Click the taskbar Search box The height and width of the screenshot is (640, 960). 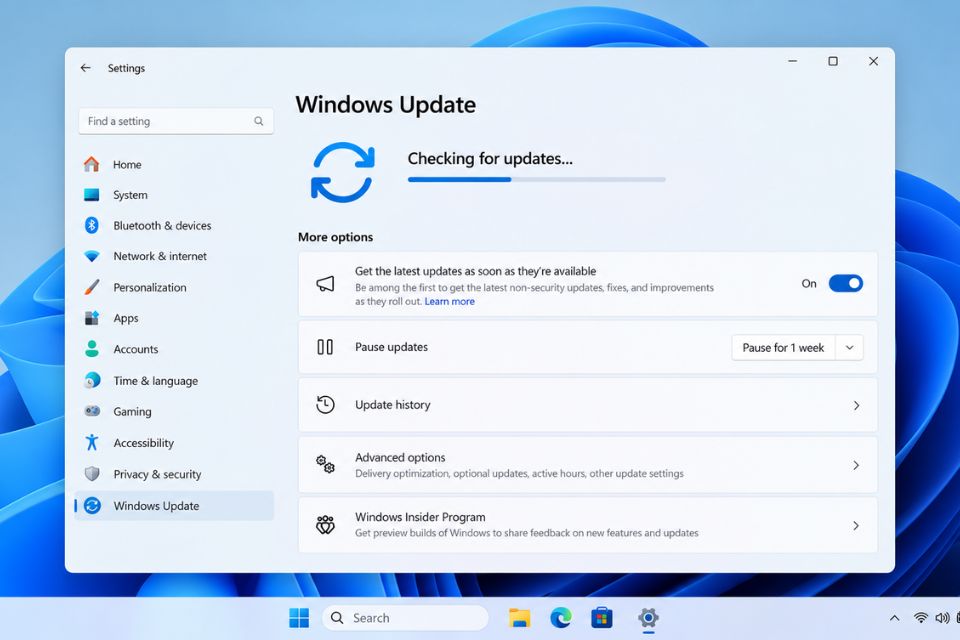tap(405, 618)
